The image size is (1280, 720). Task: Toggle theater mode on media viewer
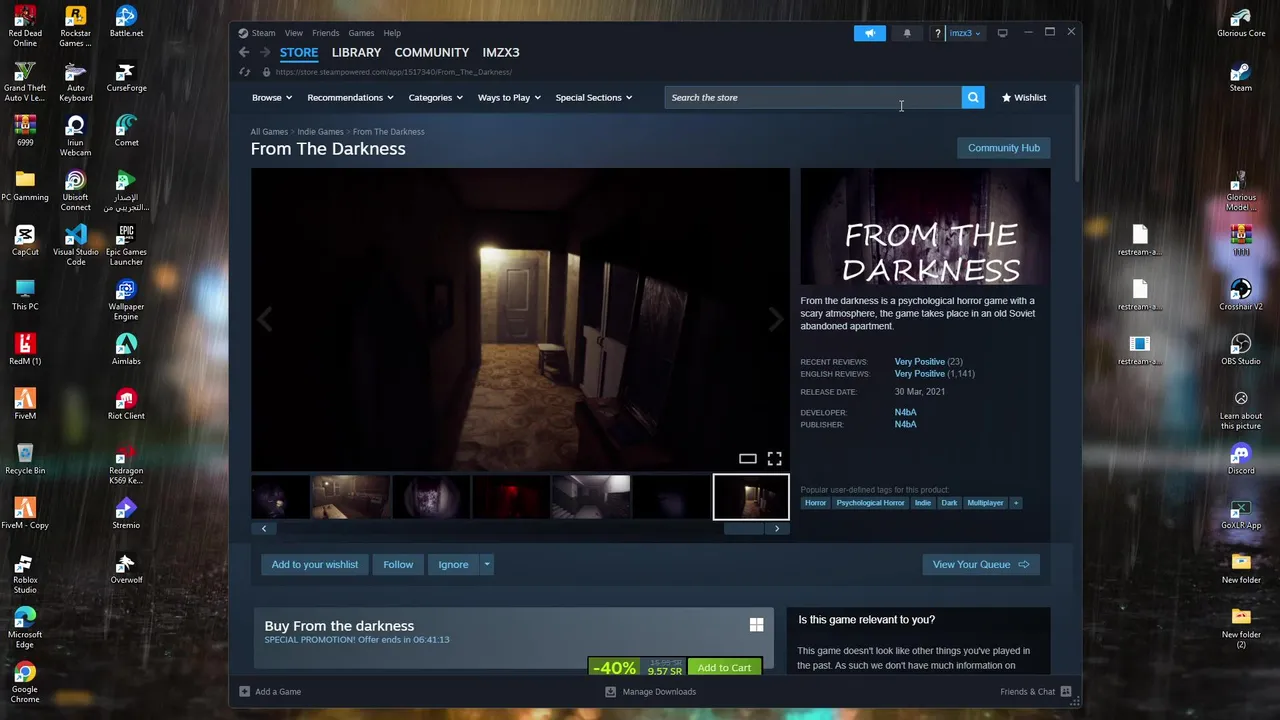[x=747, y=459]
